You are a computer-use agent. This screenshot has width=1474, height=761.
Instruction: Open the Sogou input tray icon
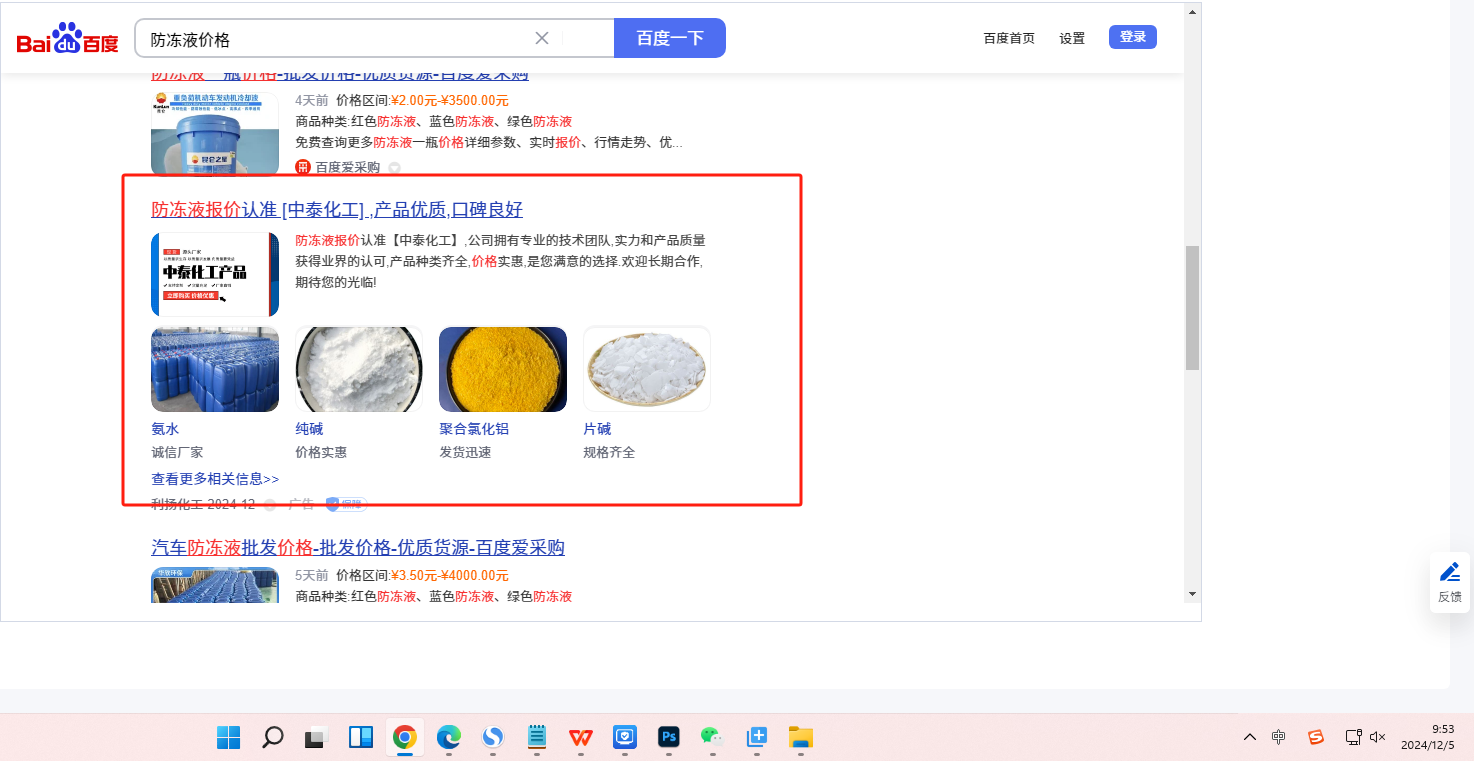point(1316,737)
